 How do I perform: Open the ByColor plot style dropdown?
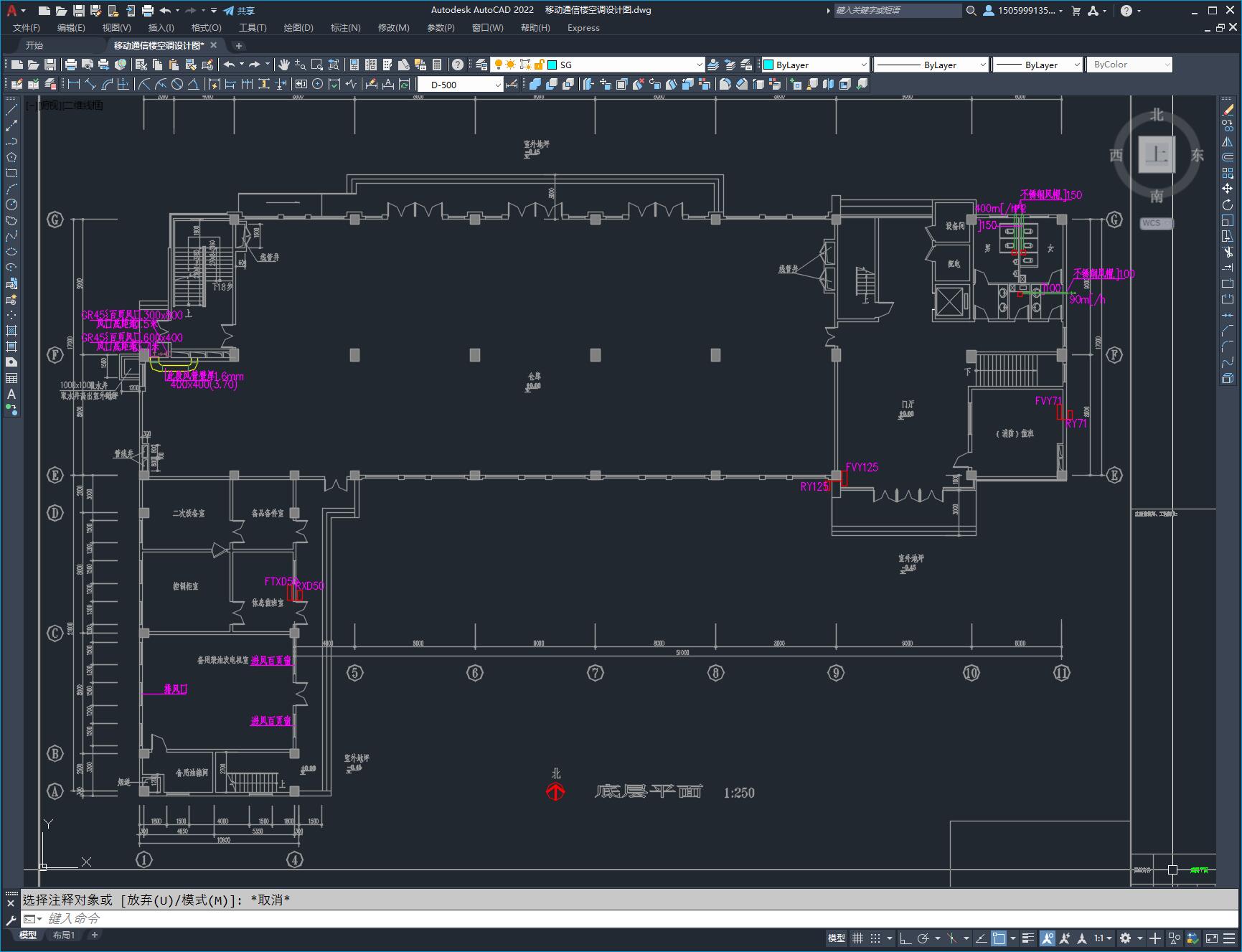1167,65
